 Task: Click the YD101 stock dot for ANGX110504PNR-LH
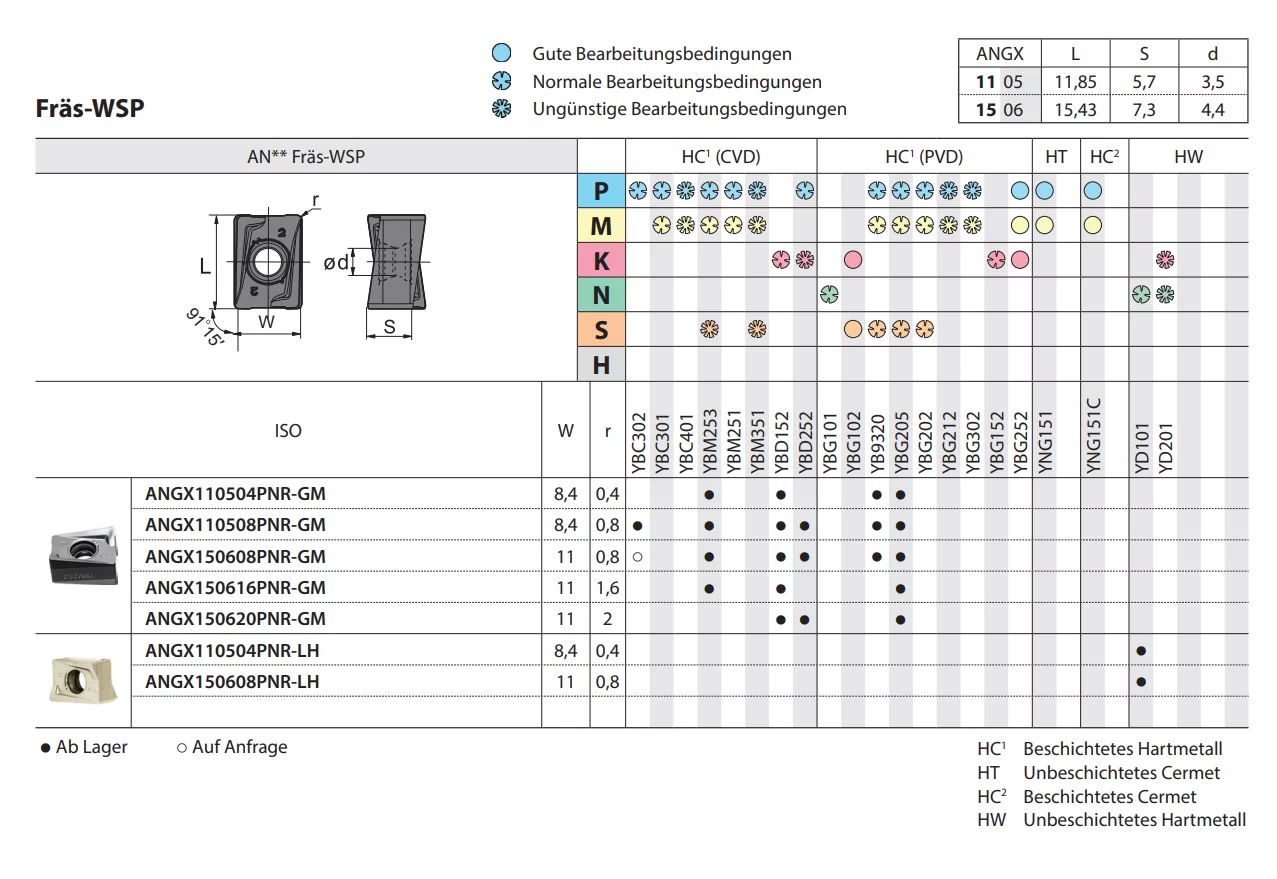tap(1141, 651)
